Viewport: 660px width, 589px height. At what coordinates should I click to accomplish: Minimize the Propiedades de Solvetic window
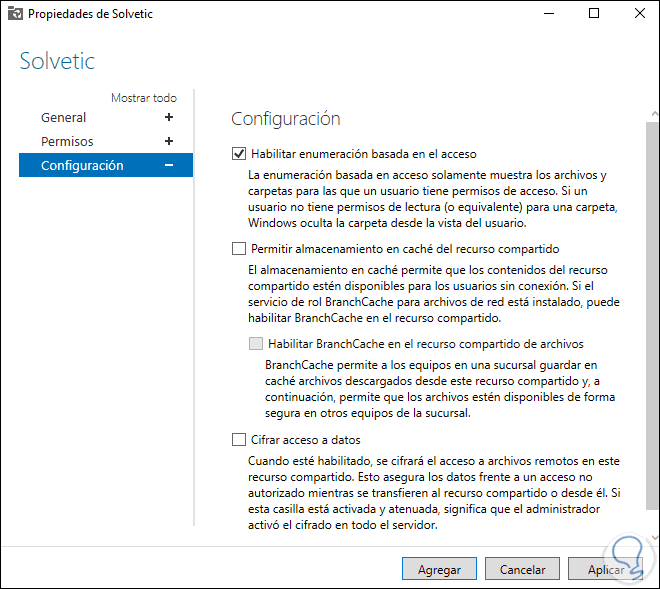click(x=548, y=13)
